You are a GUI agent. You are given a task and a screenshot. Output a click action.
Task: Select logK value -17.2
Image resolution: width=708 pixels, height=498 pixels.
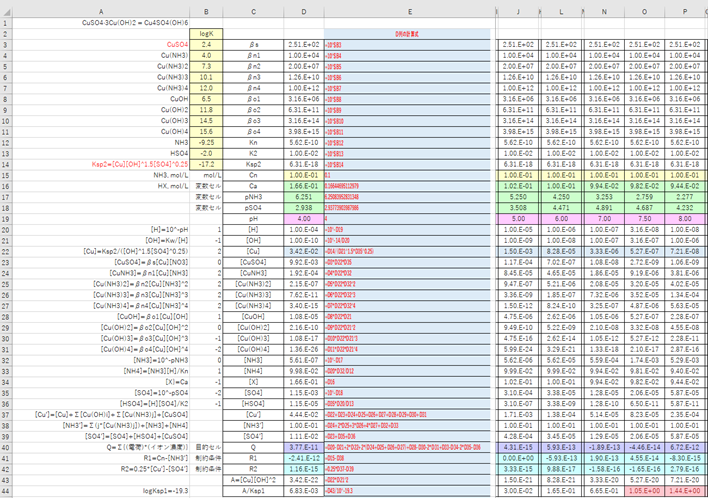click(x=206, y=164)
